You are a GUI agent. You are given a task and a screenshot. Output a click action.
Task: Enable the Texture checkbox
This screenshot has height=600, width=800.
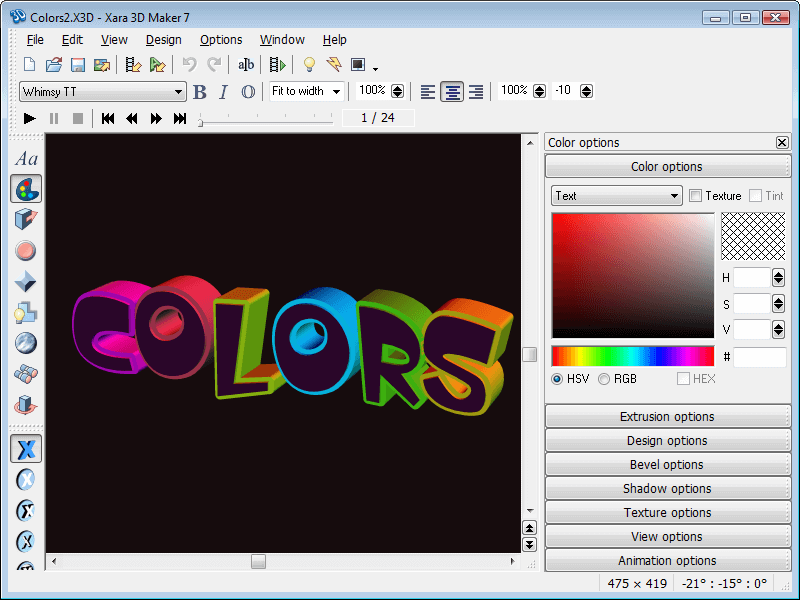coord(695,195)
